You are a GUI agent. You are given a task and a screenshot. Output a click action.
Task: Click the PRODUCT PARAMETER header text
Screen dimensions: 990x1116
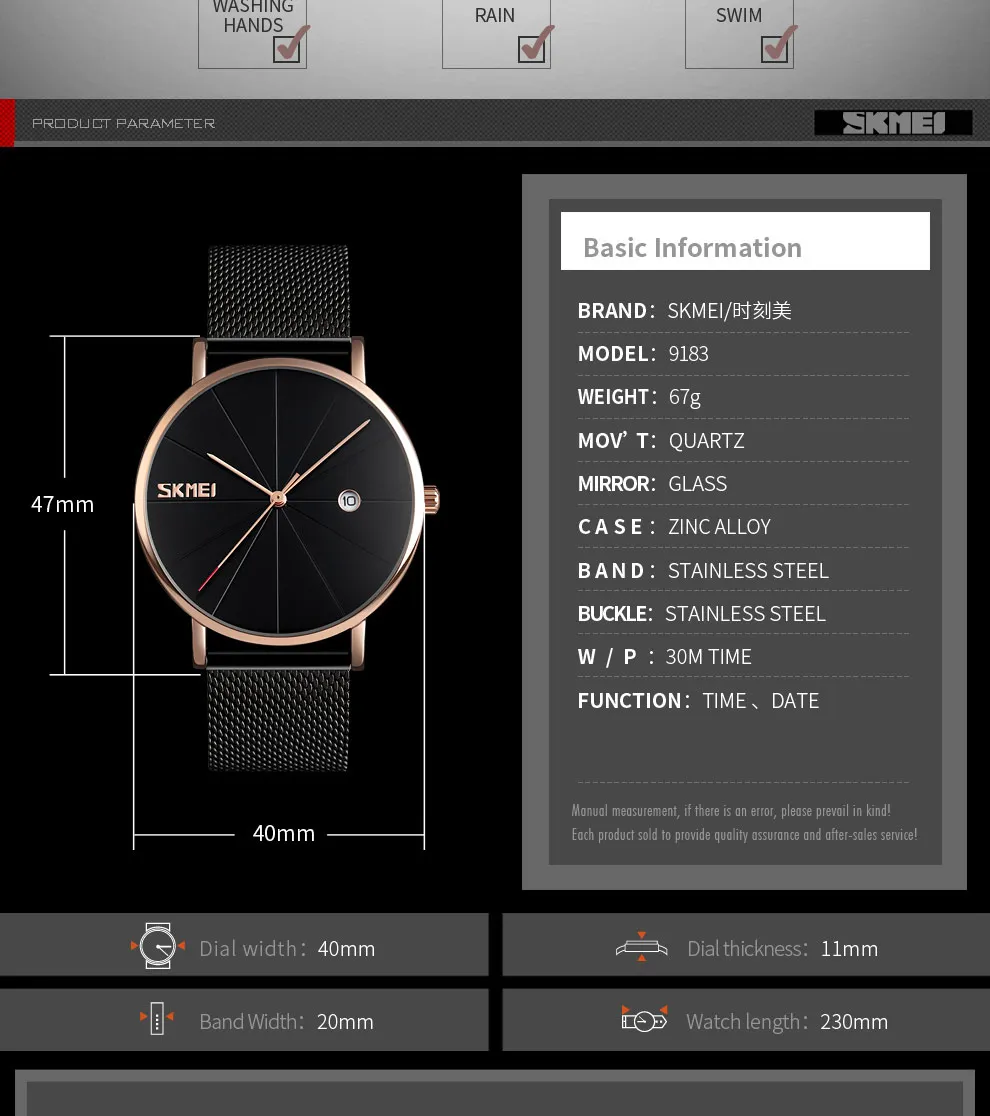pos(123,124)
